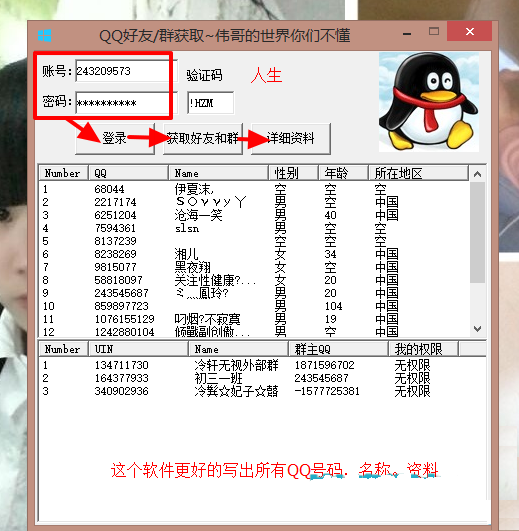Click the 详细资料 details button

point(290,139)
